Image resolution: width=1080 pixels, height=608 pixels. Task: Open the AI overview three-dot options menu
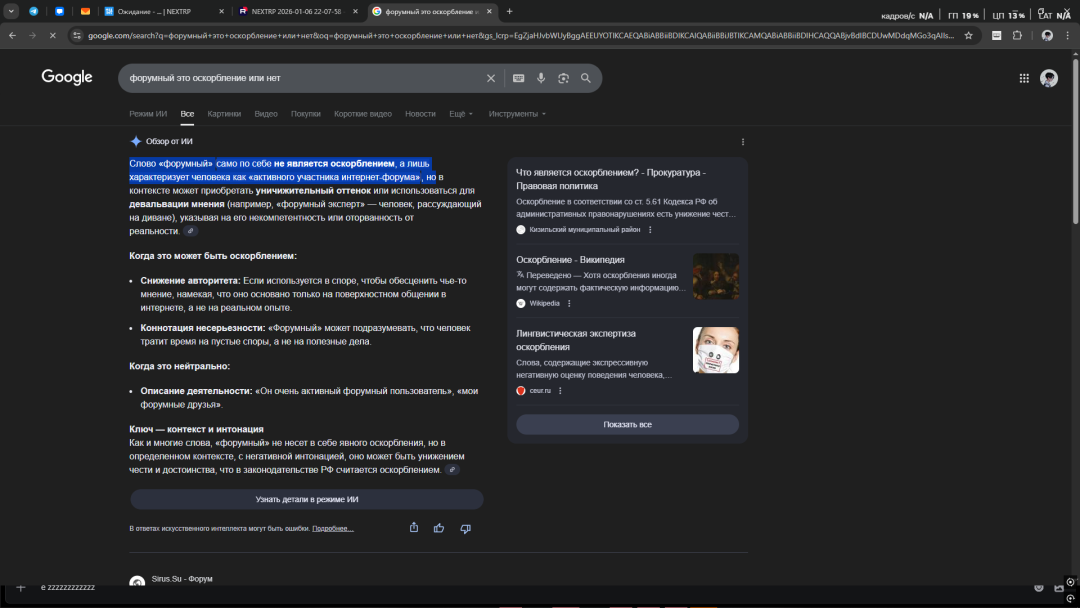742,142
